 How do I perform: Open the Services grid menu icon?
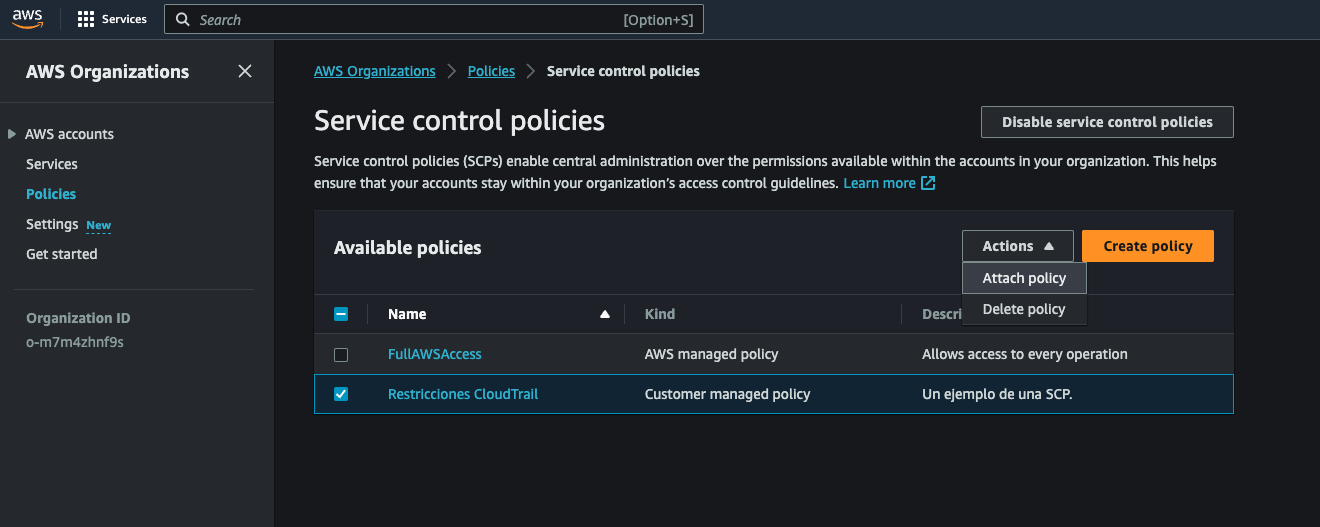click(x=86, y=19)
